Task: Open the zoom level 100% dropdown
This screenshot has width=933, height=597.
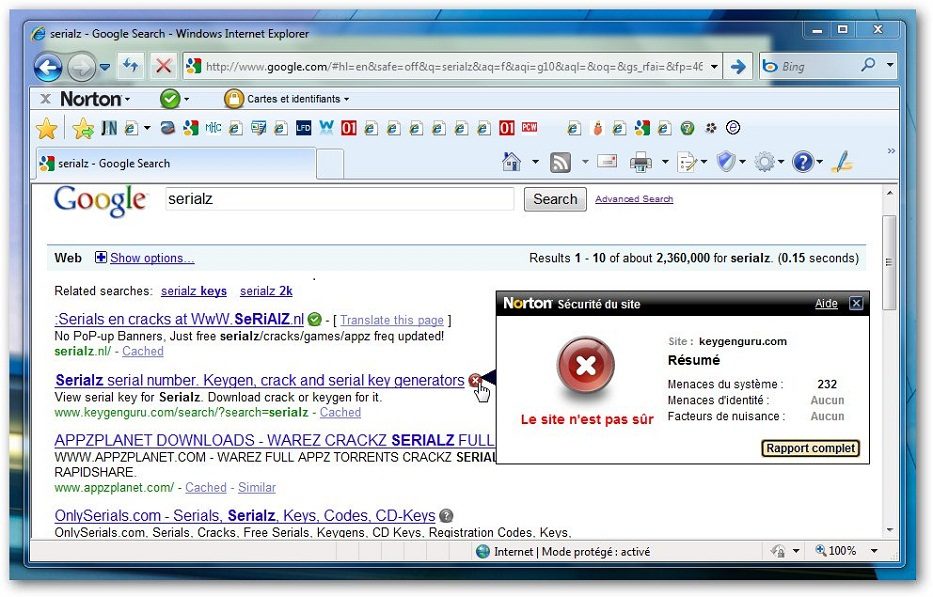Action: coord(874,551)
